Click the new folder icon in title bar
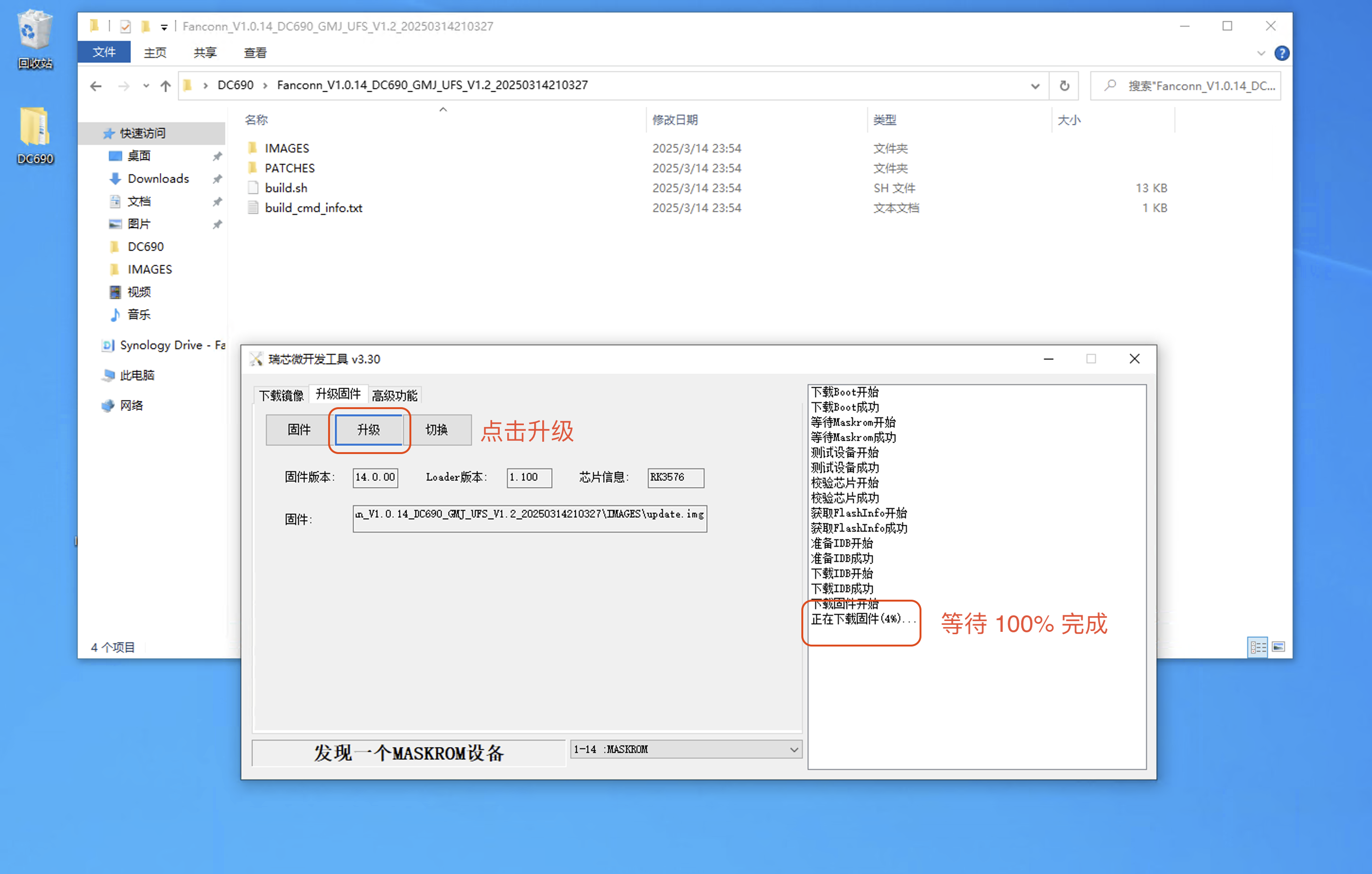Image resolution: width=1372 pixels, height=874 pixels. (x=146, y=26)
